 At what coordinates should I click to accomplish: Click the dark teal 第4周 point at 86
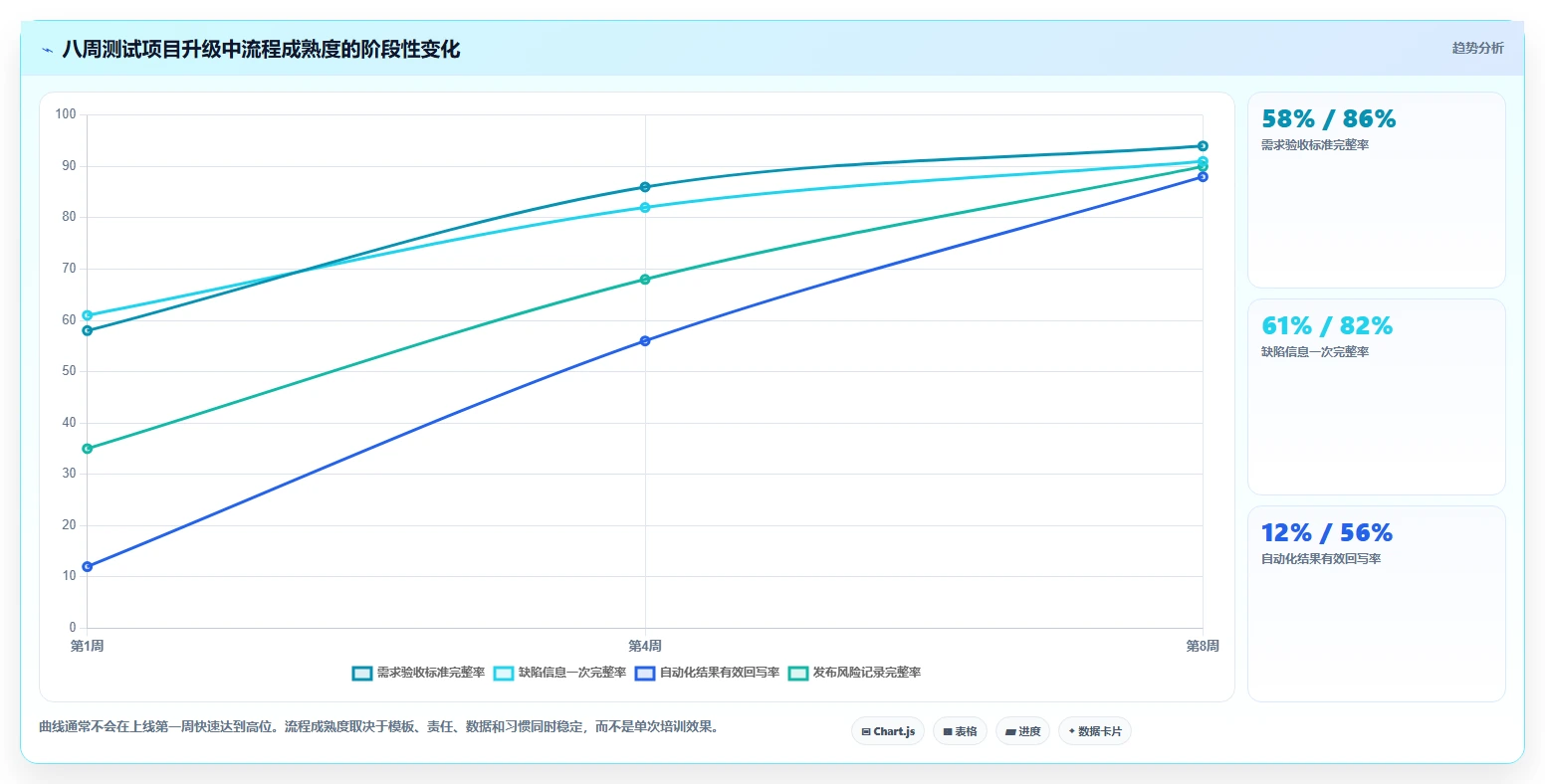pos(645,187)
